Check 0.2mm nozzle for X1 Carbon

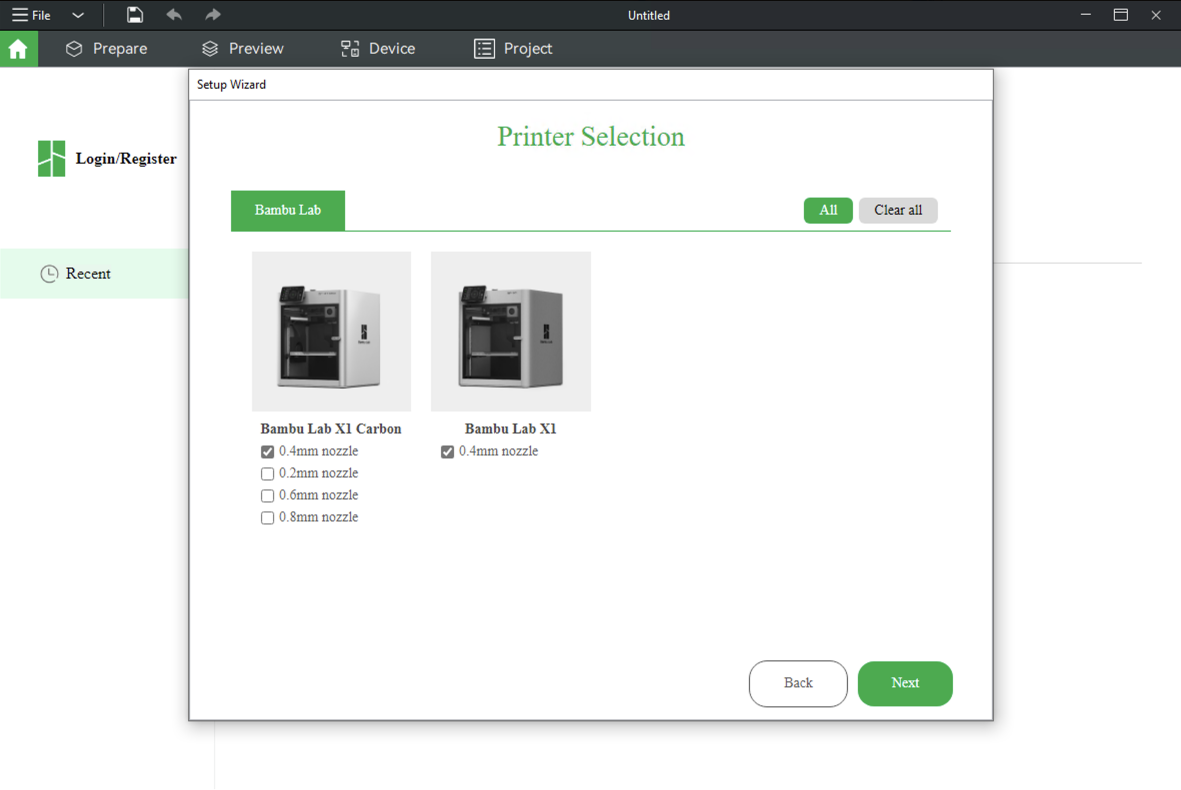click(x=267, y=474)
